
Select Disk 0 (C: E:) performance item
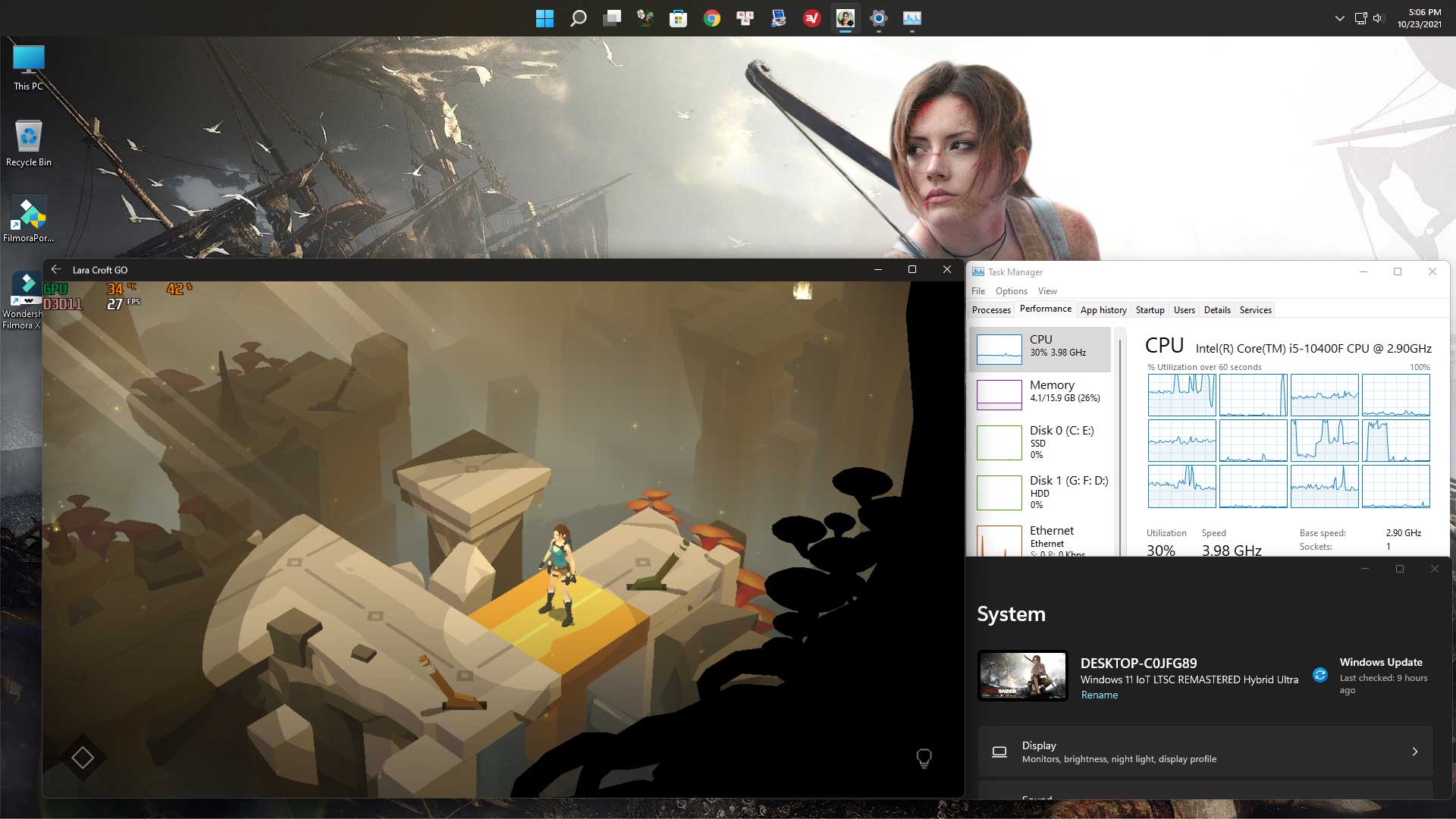(x=1040, y=442)
